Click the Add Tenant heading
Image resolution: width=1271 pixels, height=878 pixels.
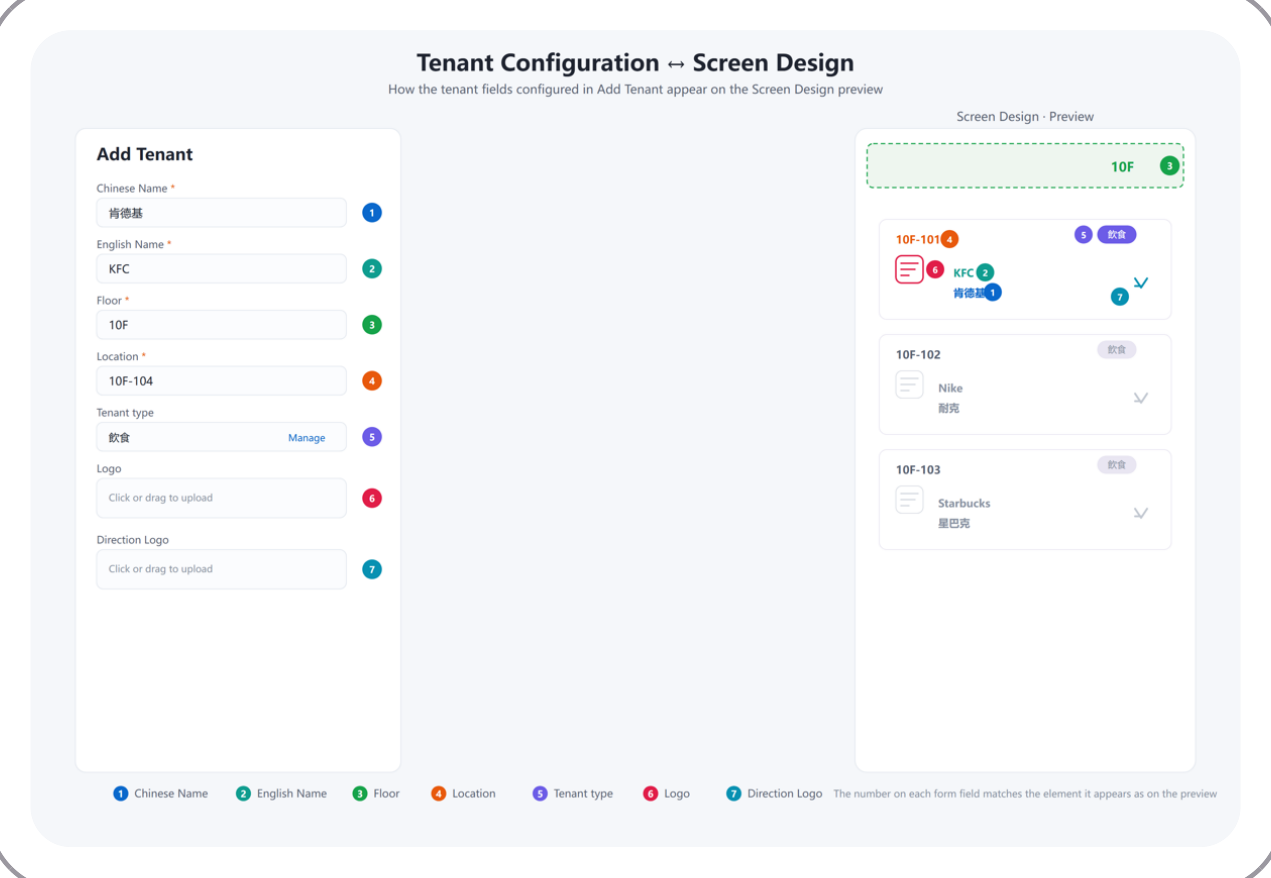pos(145,154)
